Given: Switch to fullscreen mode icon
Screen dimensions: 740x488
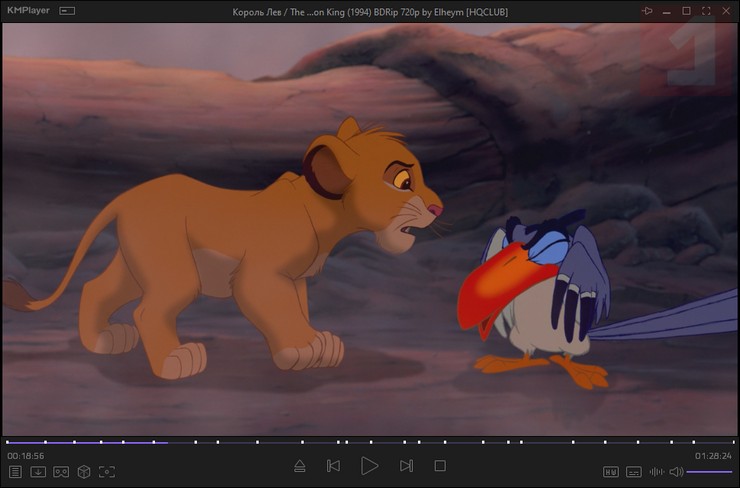Looking at the screenshot, I should tap(706, 10).
